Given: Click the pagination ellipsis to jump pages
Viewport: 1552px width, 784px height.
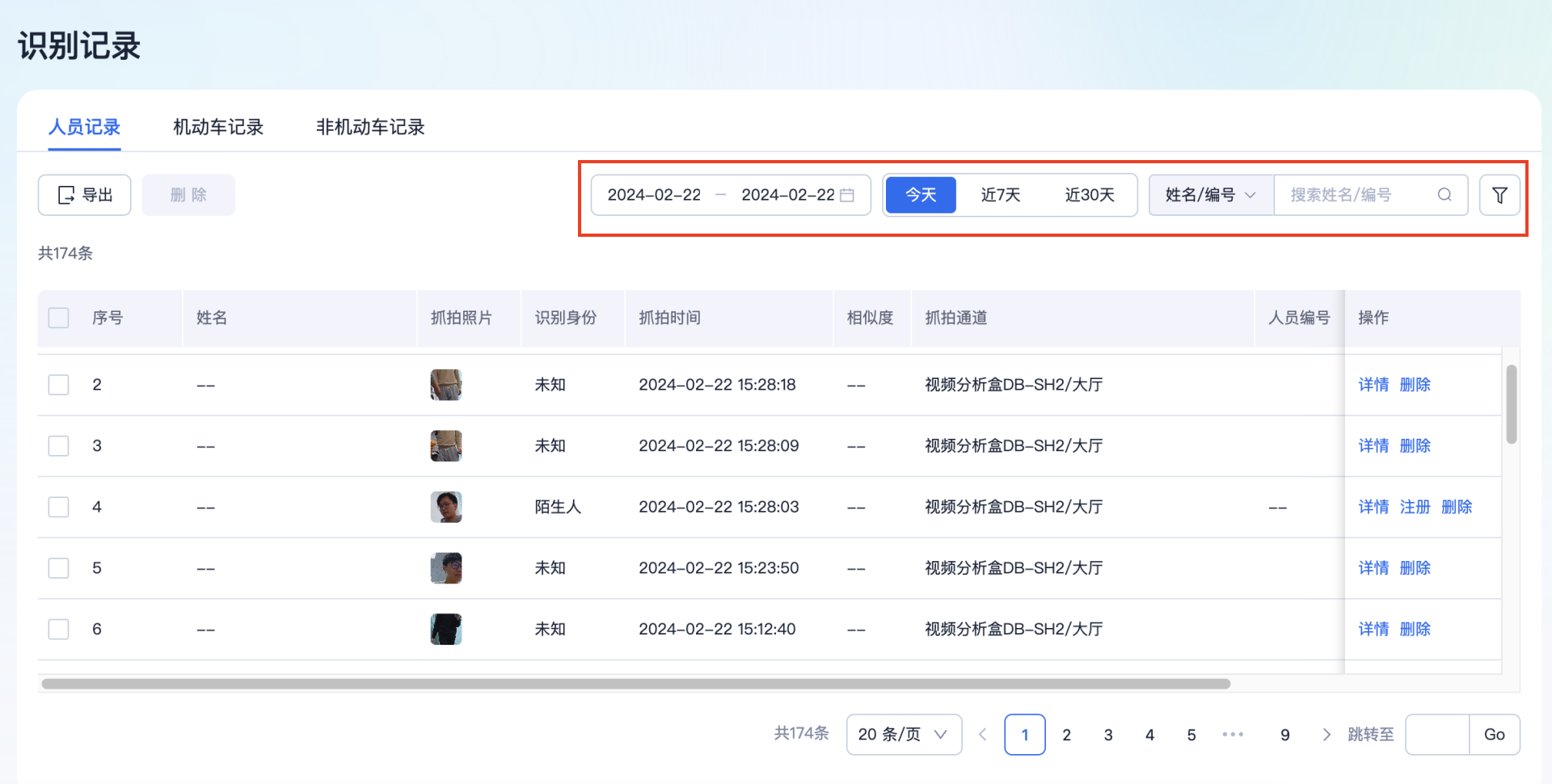Looking at the screenshot, I should (1233, 735).
